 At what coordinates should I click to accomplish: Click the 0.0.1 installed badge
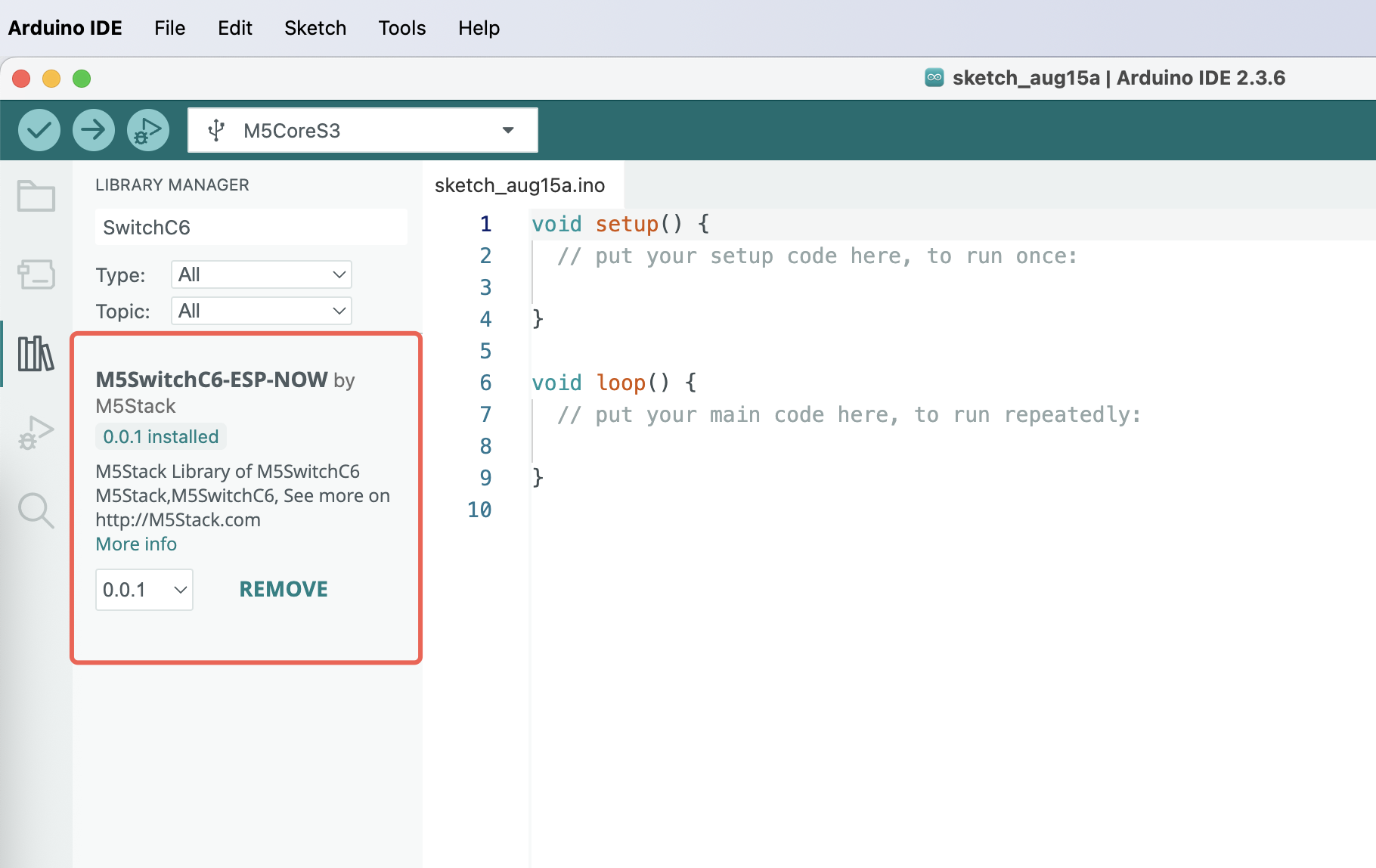[161, 436]
